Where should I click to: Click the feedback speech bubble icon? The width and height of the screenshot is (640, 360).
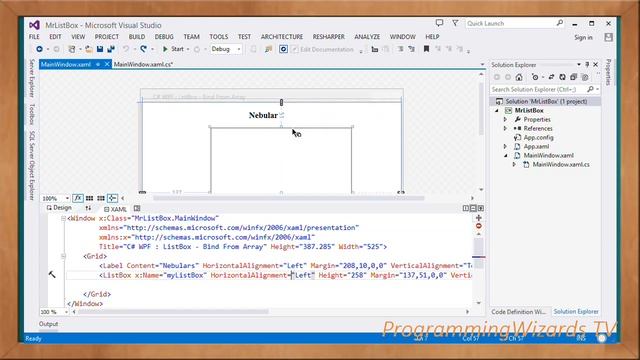click(439, 23)
